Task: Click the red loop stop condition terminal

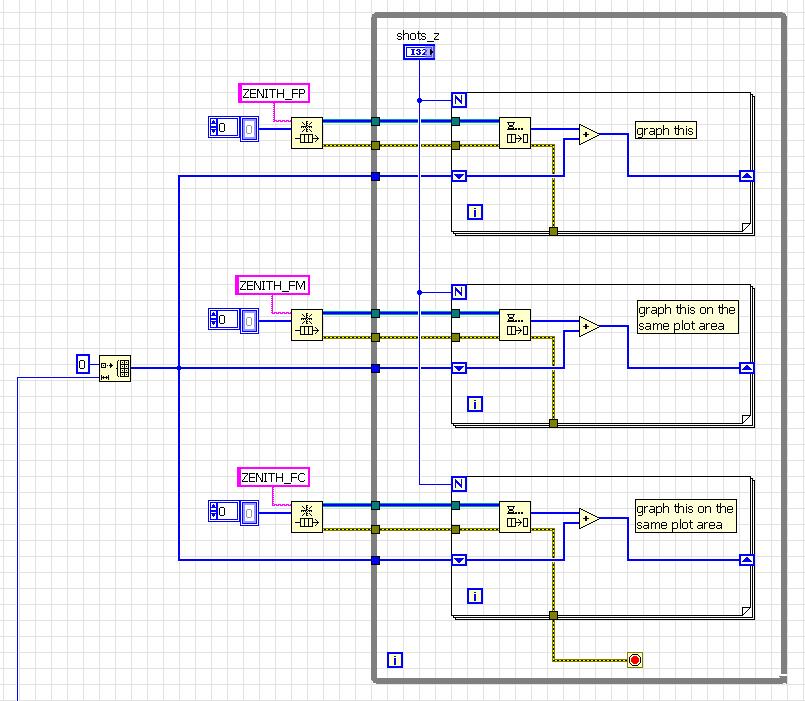Action: tap(634, 659)
